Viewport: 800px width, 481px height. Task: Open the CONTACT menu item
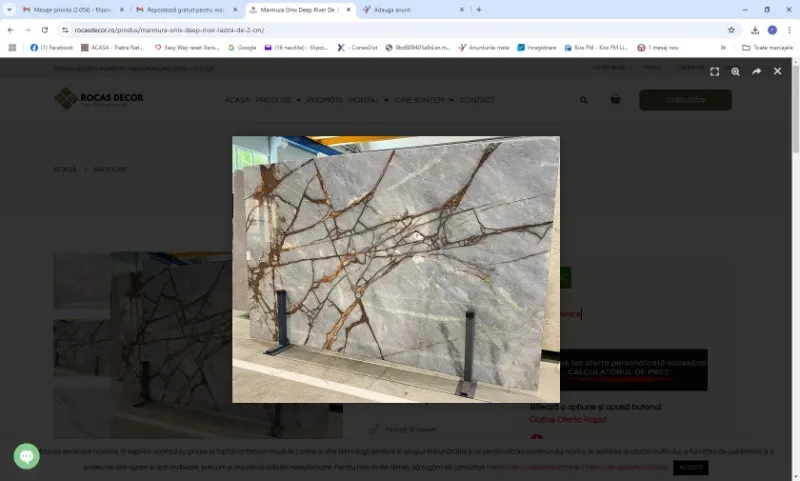pos(477,100)
